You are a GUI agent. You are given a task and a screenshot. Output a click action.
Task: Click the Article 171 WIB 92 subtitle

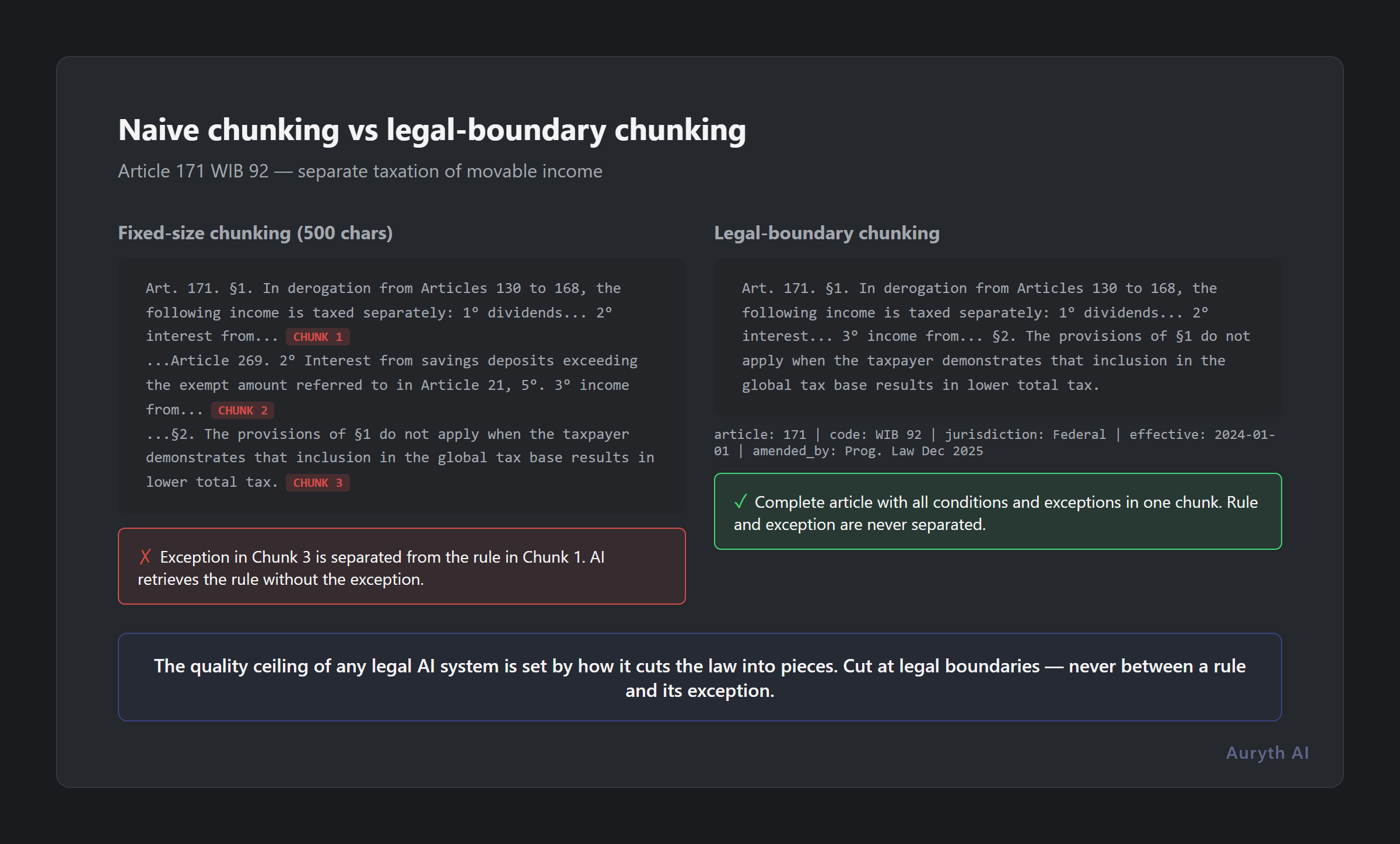(x=360, y=171)
